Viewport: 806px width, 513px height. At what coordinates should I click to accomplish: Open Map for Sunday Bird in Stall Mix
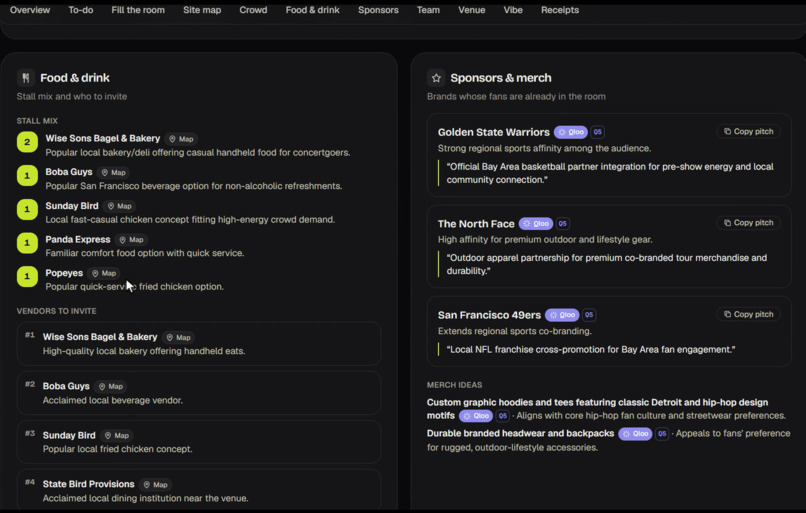click(x=120, y=206)
